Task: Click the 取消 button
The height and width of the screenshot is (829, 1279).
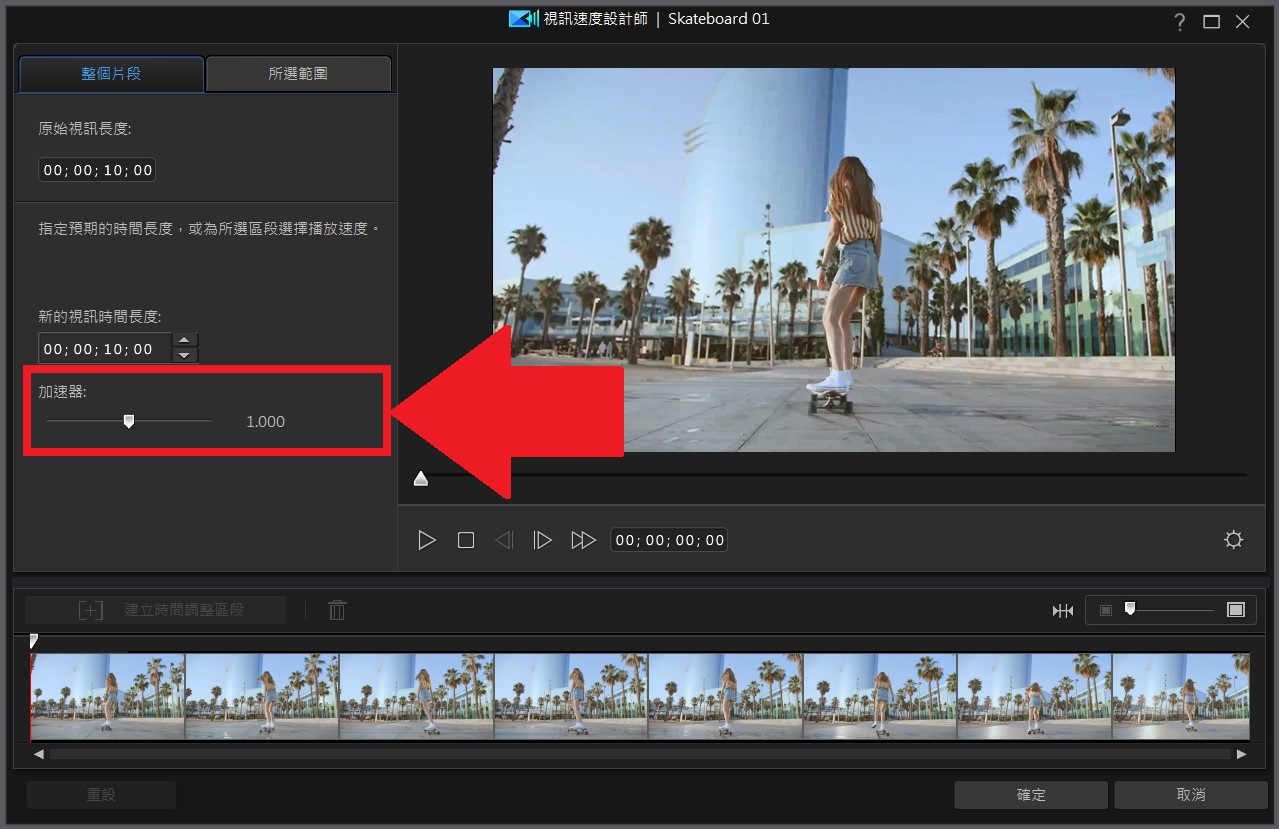Action: [1190, 795]
